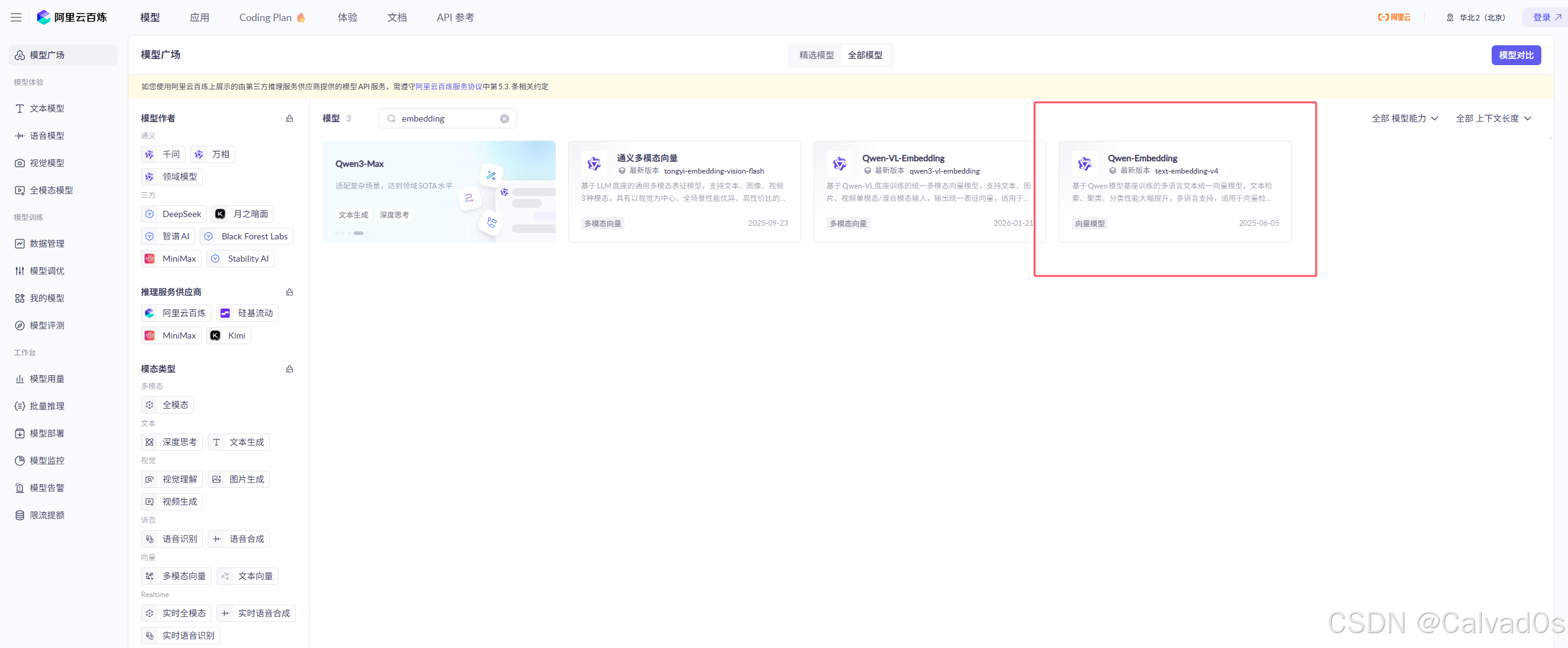Open 数据管理 in sidebar
This screenshot has height=648, width=1568.
[63, 244]
